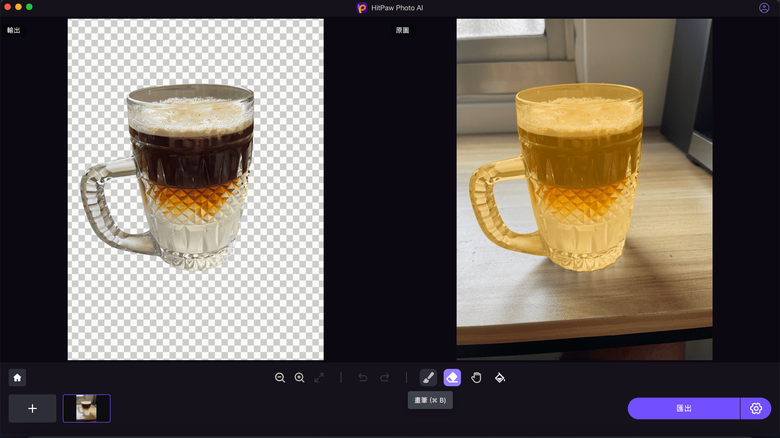
Task: Select the brush tool
Action: coord(428,378)
